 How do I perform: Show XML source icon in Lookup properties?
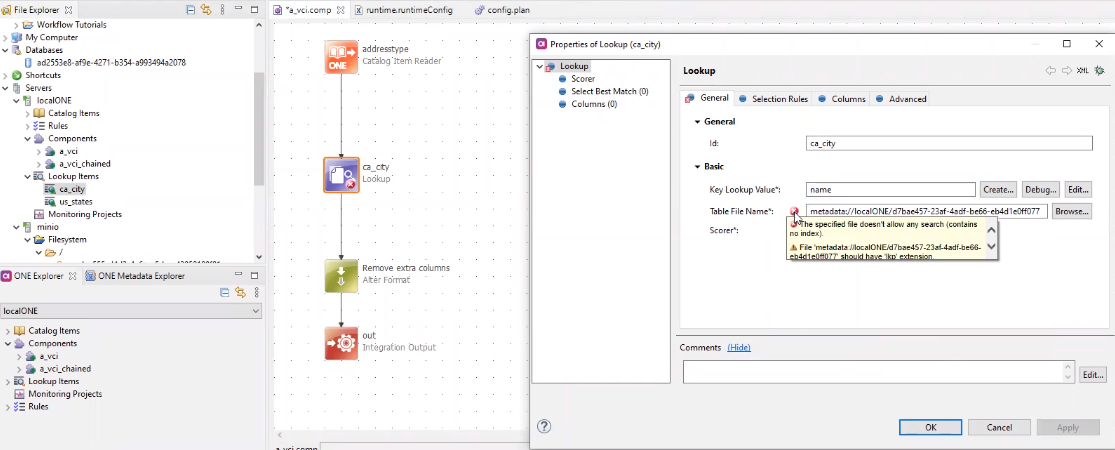tap(1082, 71)
